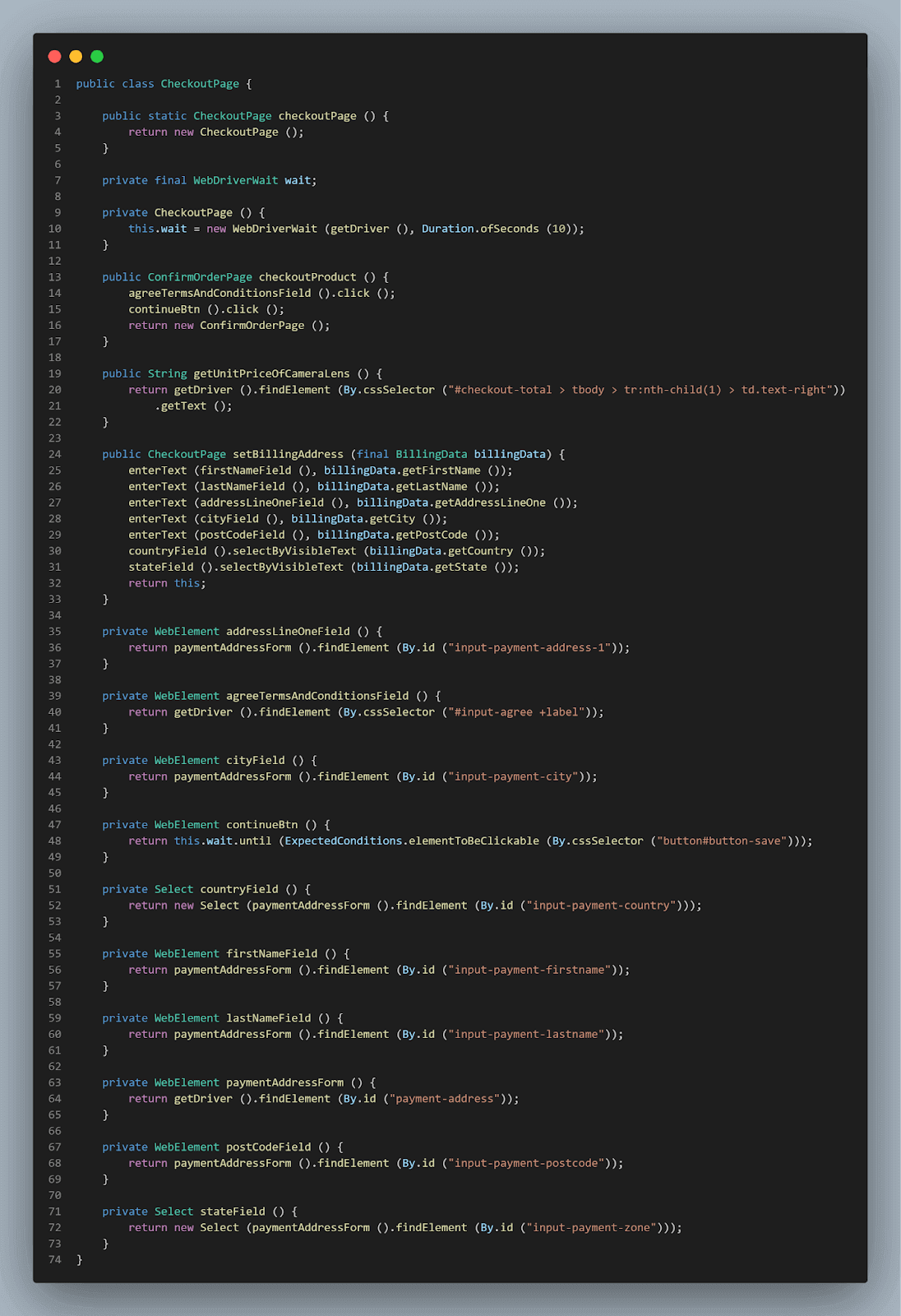Click the yellow minimize dot in the header

tap(76, 57)
